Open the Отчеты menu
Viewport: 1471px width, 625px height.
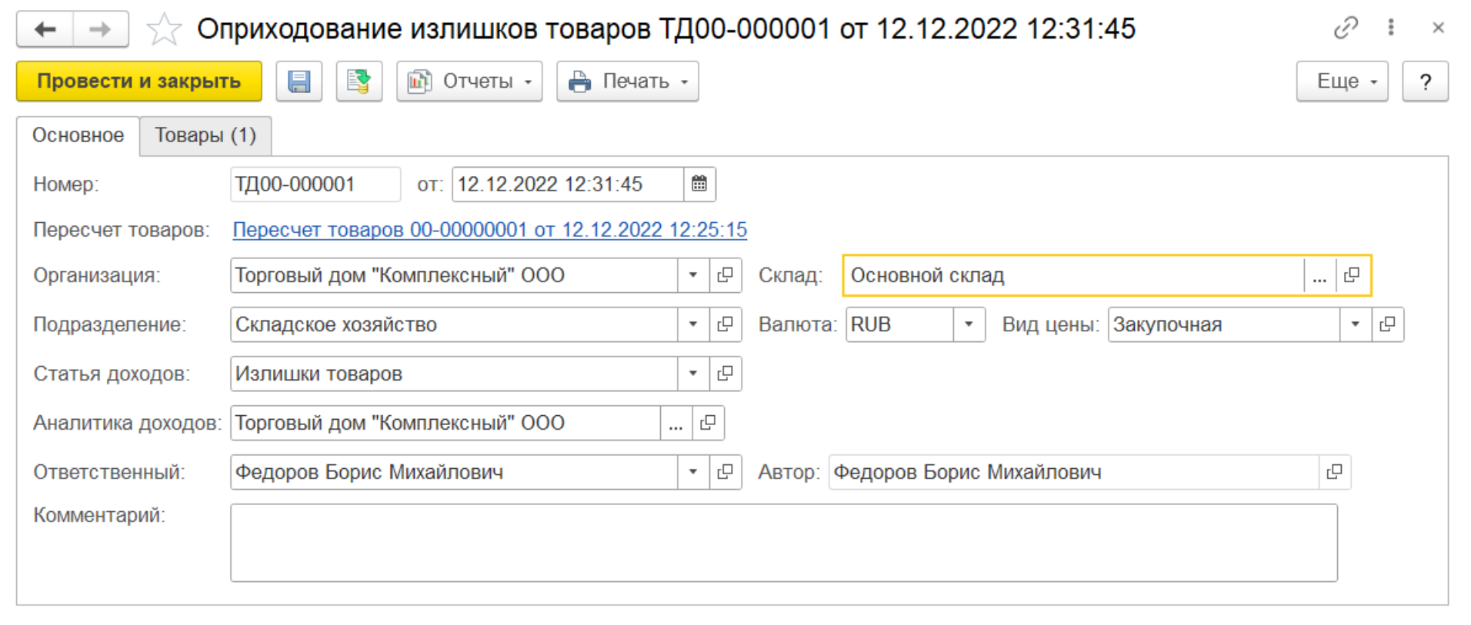tap(469, 82)
